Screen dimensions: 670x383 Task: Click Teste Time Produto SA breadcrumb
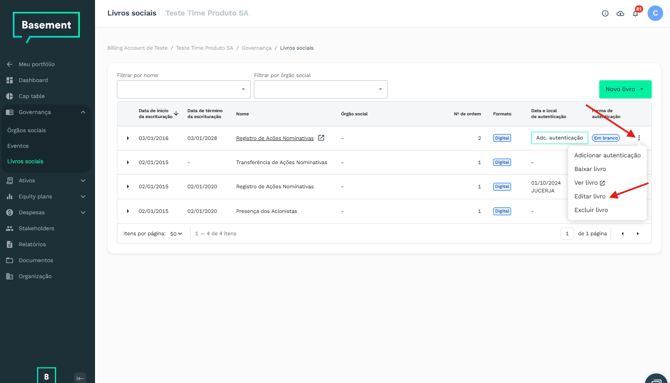[205, 48]
